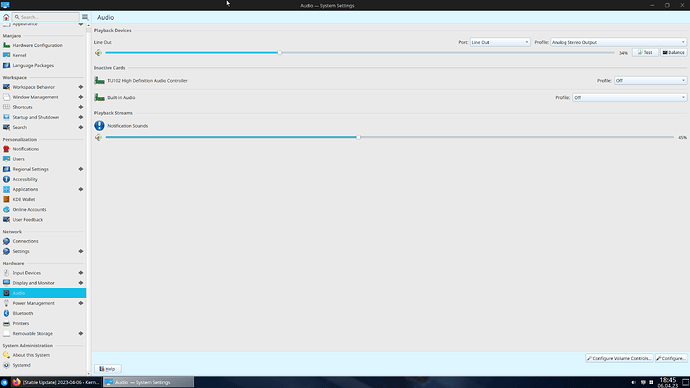This screenshot has width=690, height=388.
Task: Open the Port dropdown showing Line Out
Action: click(x=500, y=42)
